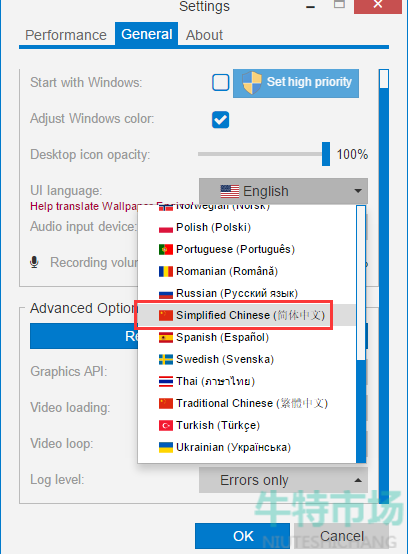Open the About tab

204,35
